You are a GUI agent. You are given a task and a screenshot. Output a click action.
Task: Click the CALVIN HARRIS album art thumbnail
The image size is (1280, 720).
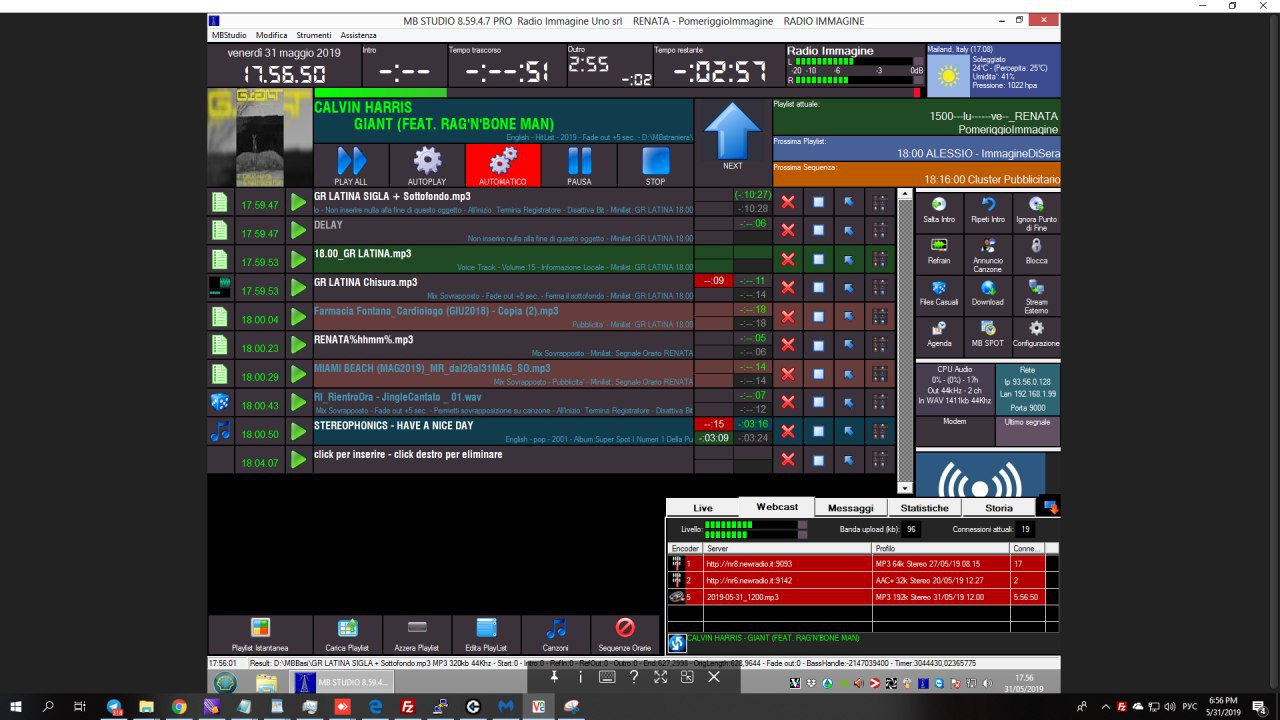click(x=260, y=138)
